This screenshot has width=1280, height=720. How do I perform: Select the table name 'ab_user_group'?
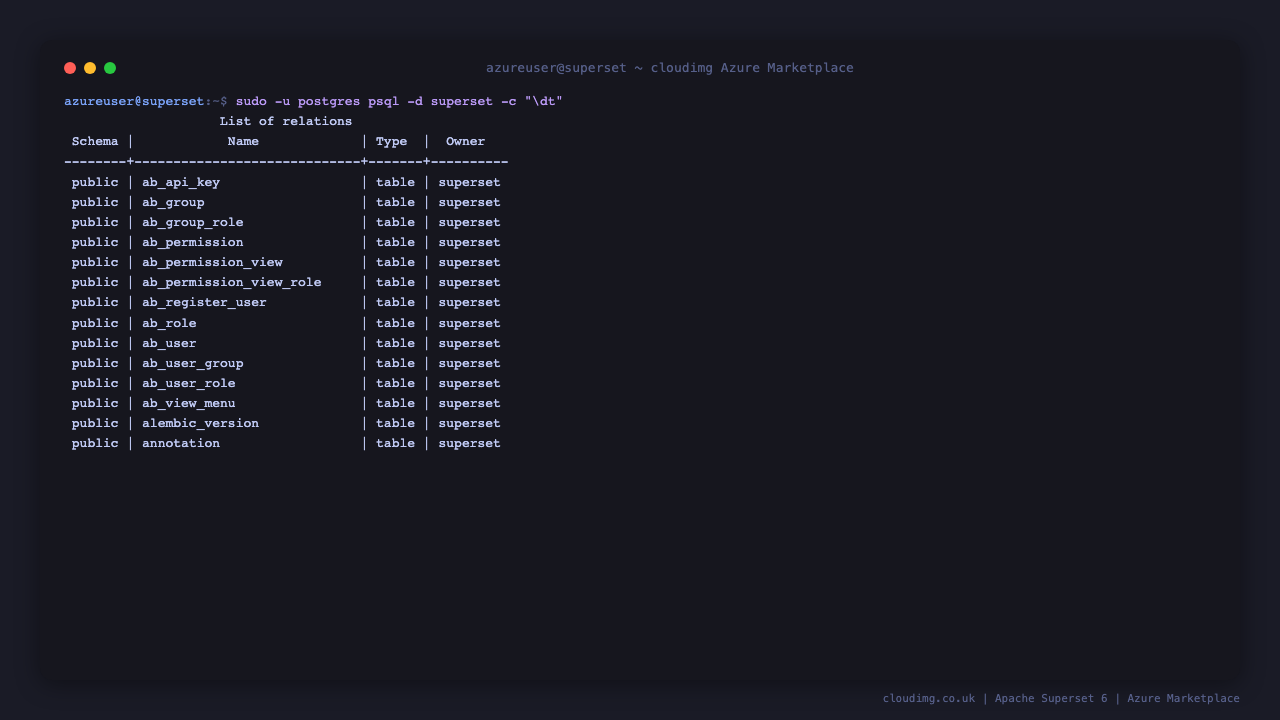tap(193, 363)
